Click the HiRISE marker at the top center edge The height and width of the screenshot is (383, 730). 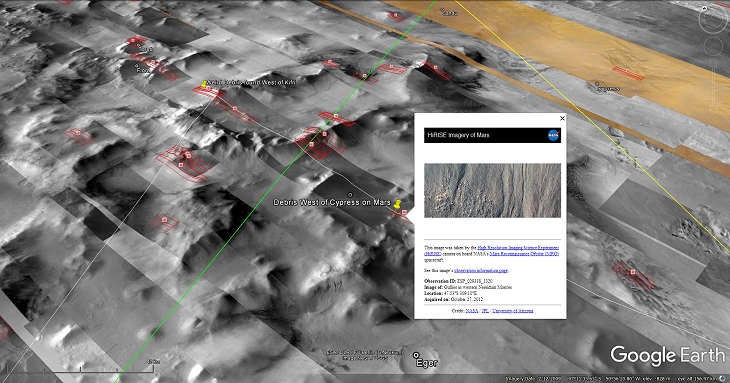(396, 15)
